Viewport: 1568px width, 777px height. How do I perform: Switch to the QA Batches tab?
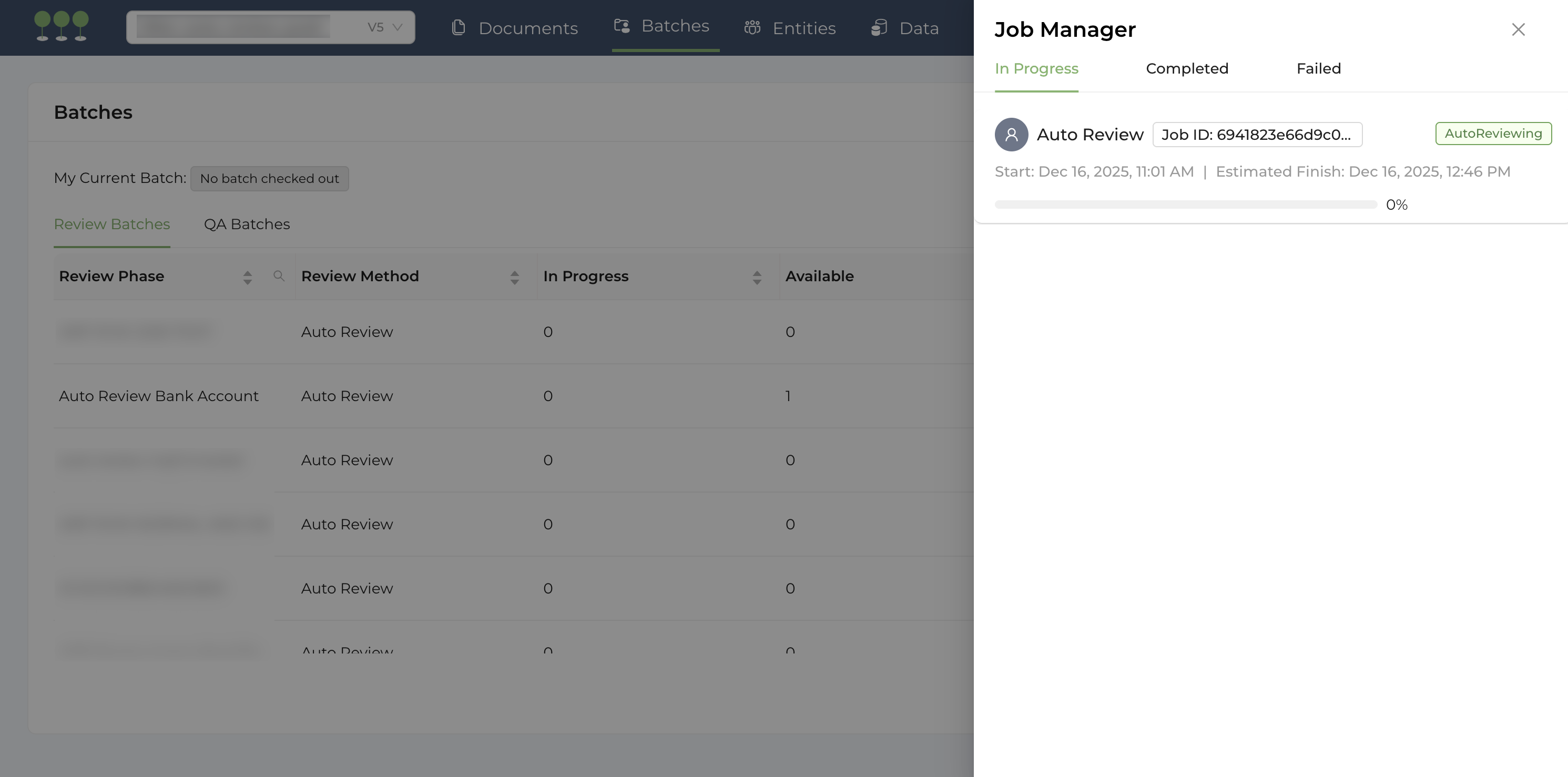(x=247, y=224)
